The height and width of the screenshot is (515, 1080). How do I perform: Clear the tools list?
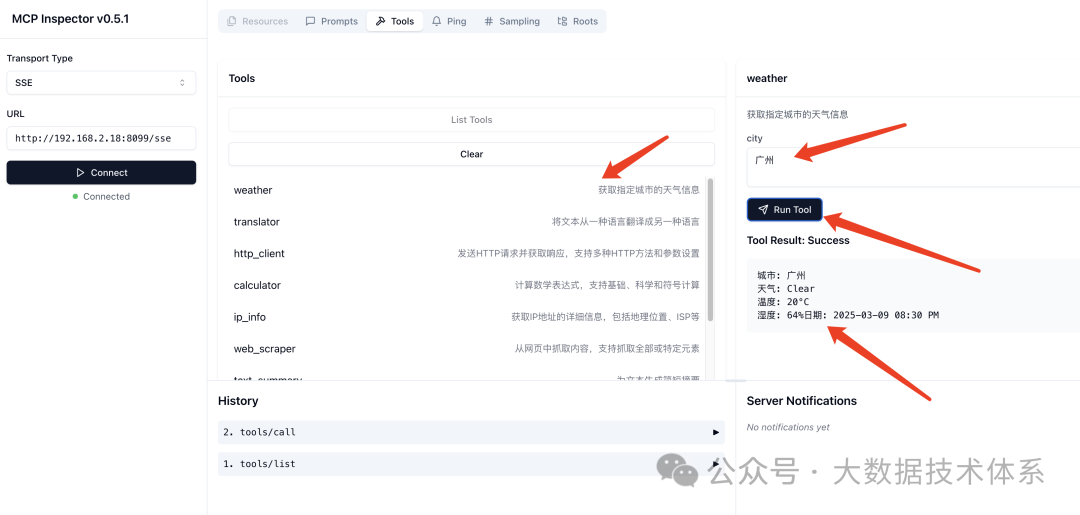click(x=472, y=154)
